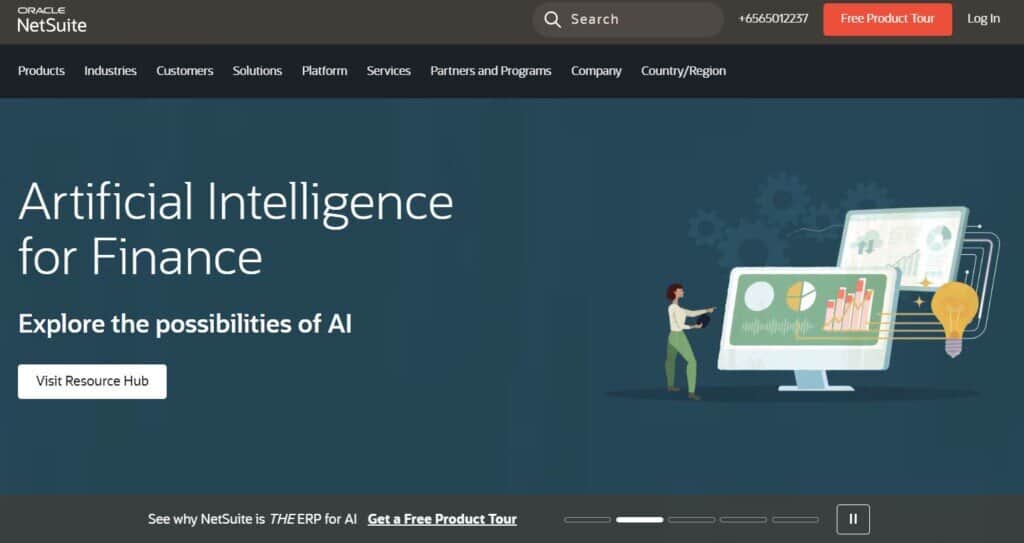Click Get a Free Product Tour link
Viewport: 1024px width, 543px height.
(x=442, y=519)
